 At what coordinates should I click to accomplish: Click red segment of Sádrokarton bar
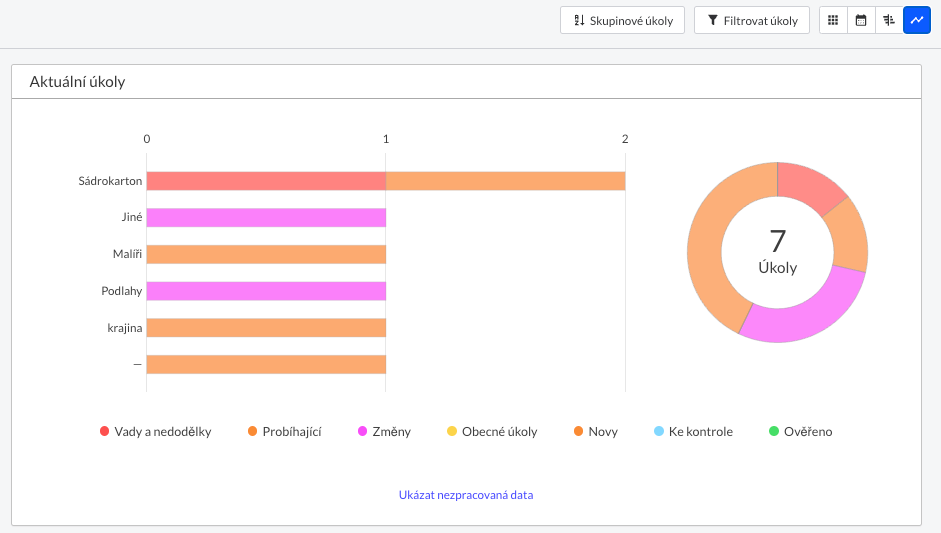pyautogui.click(x=266, y=181)
